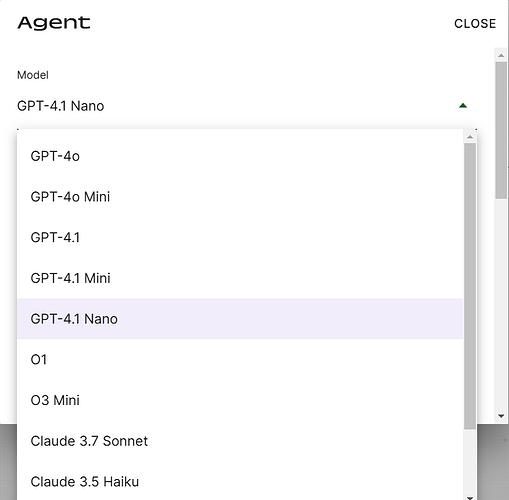Collapse the Model dropdown with green arrow

pos(463,106)
